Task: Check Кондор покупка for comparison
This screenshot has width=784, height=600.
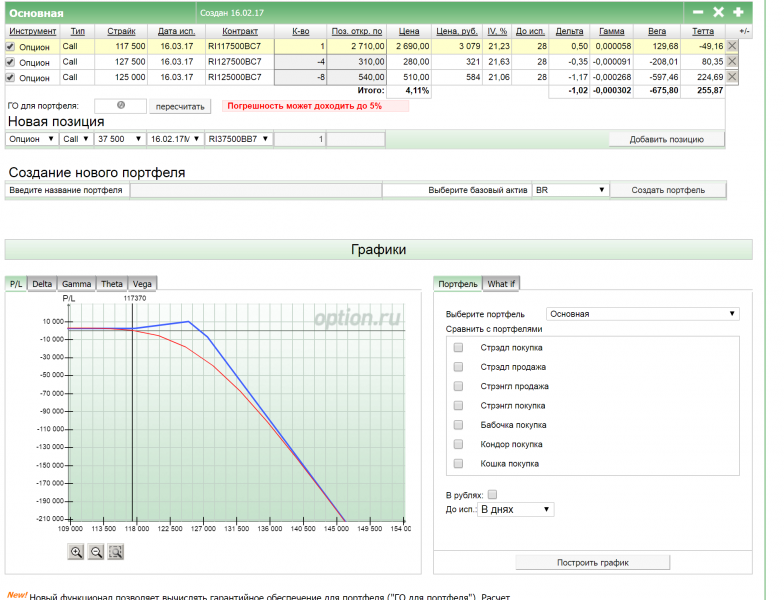Action: (x=458, y=444)
